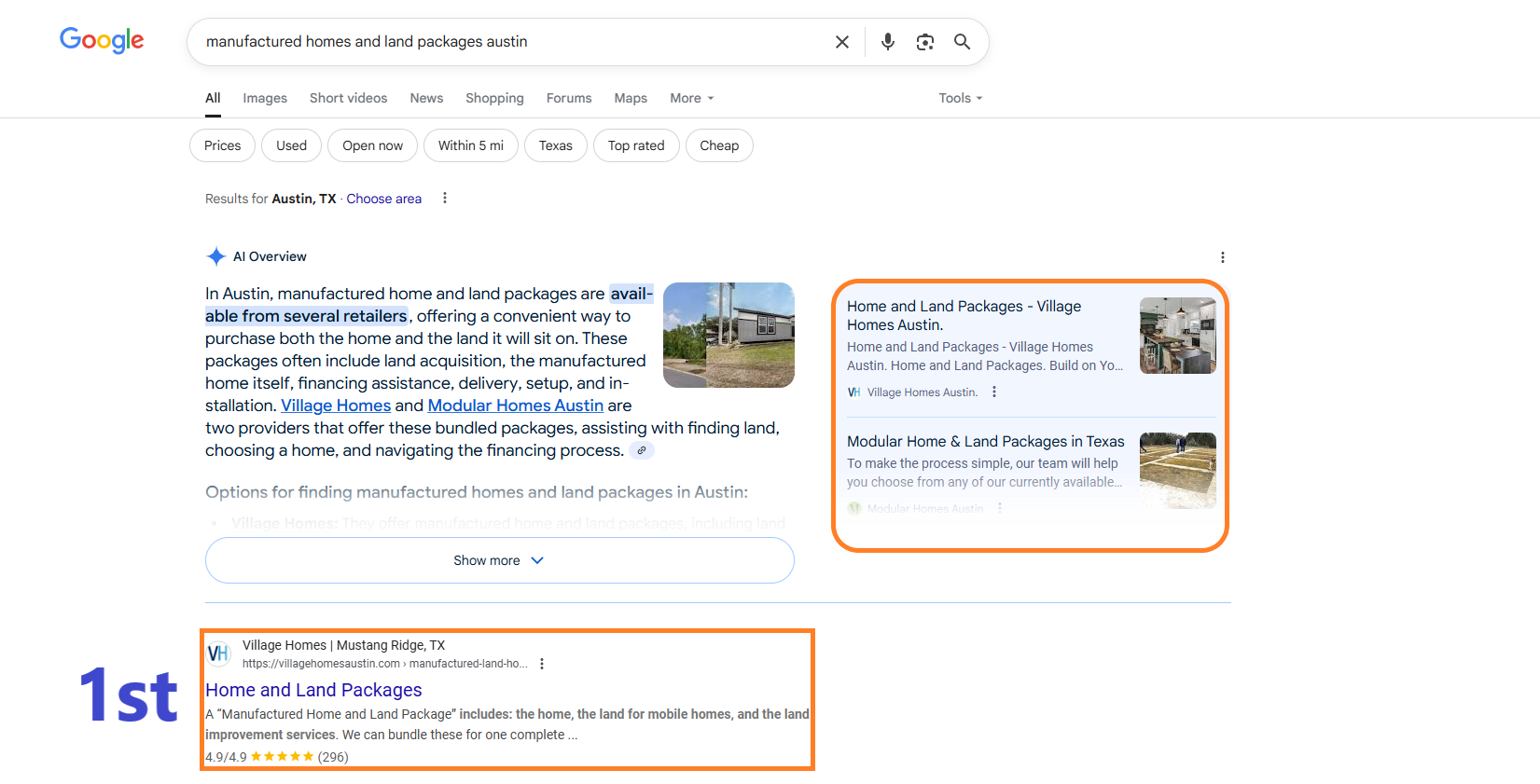1540x784 pixels.
Task: Click the magnifying glass search icon
Action: [x=962, y=42]
